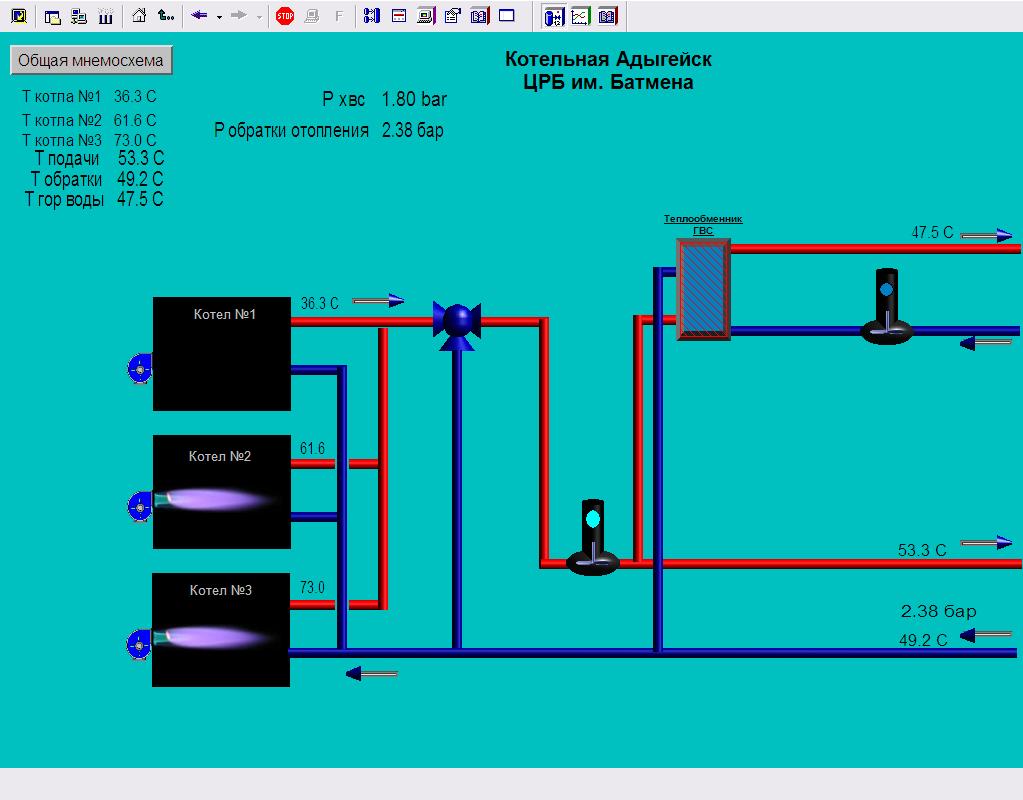Click the Котел №3 burner fan

138,644
